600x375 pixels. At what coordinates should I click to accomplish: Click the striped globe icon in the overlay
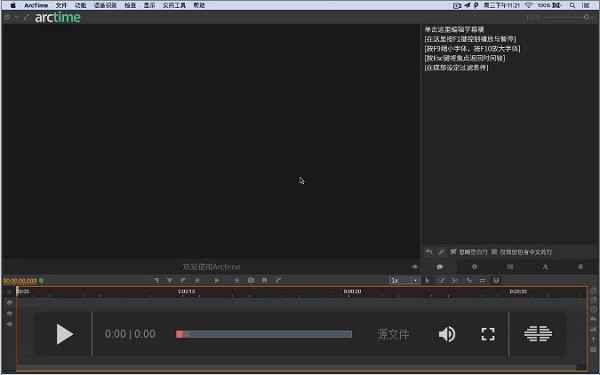click(x=538, y=334)
